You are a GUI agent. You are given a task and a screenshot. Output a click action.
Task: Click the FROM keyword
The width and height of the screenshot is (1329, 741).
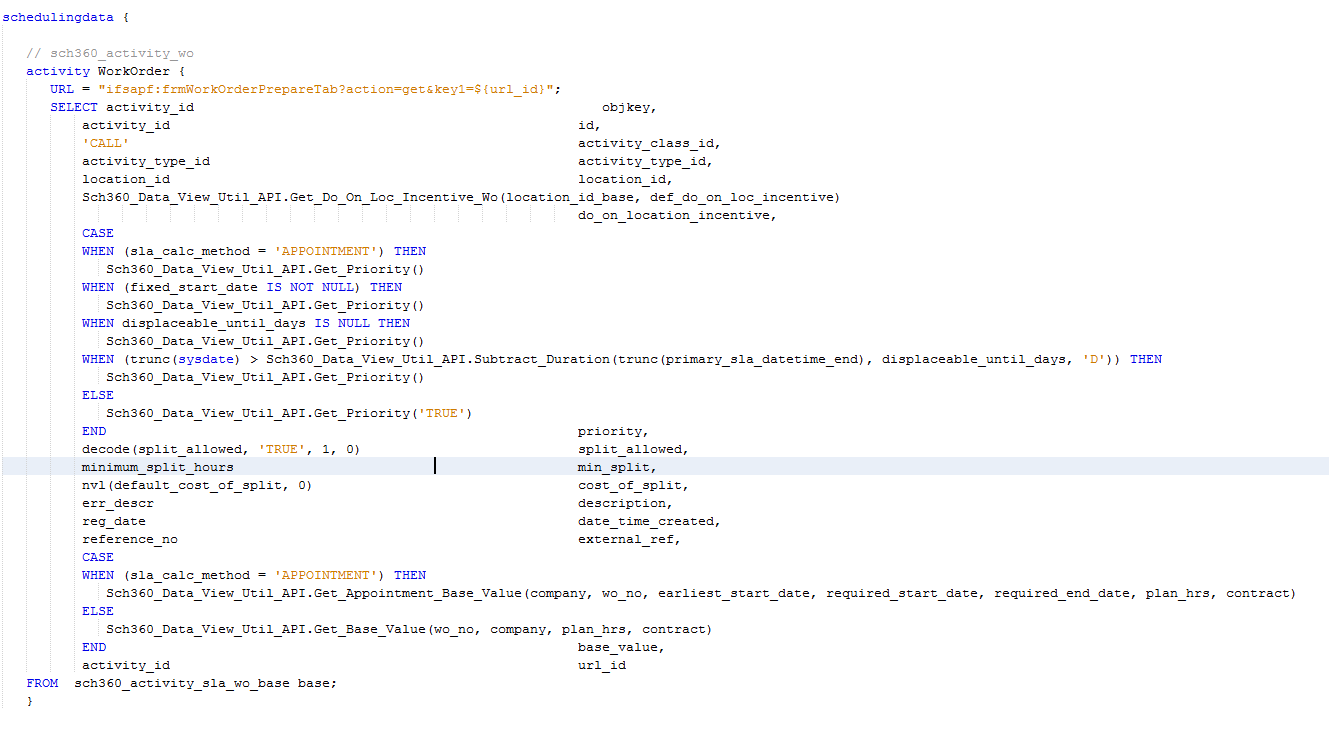point(42,683)
